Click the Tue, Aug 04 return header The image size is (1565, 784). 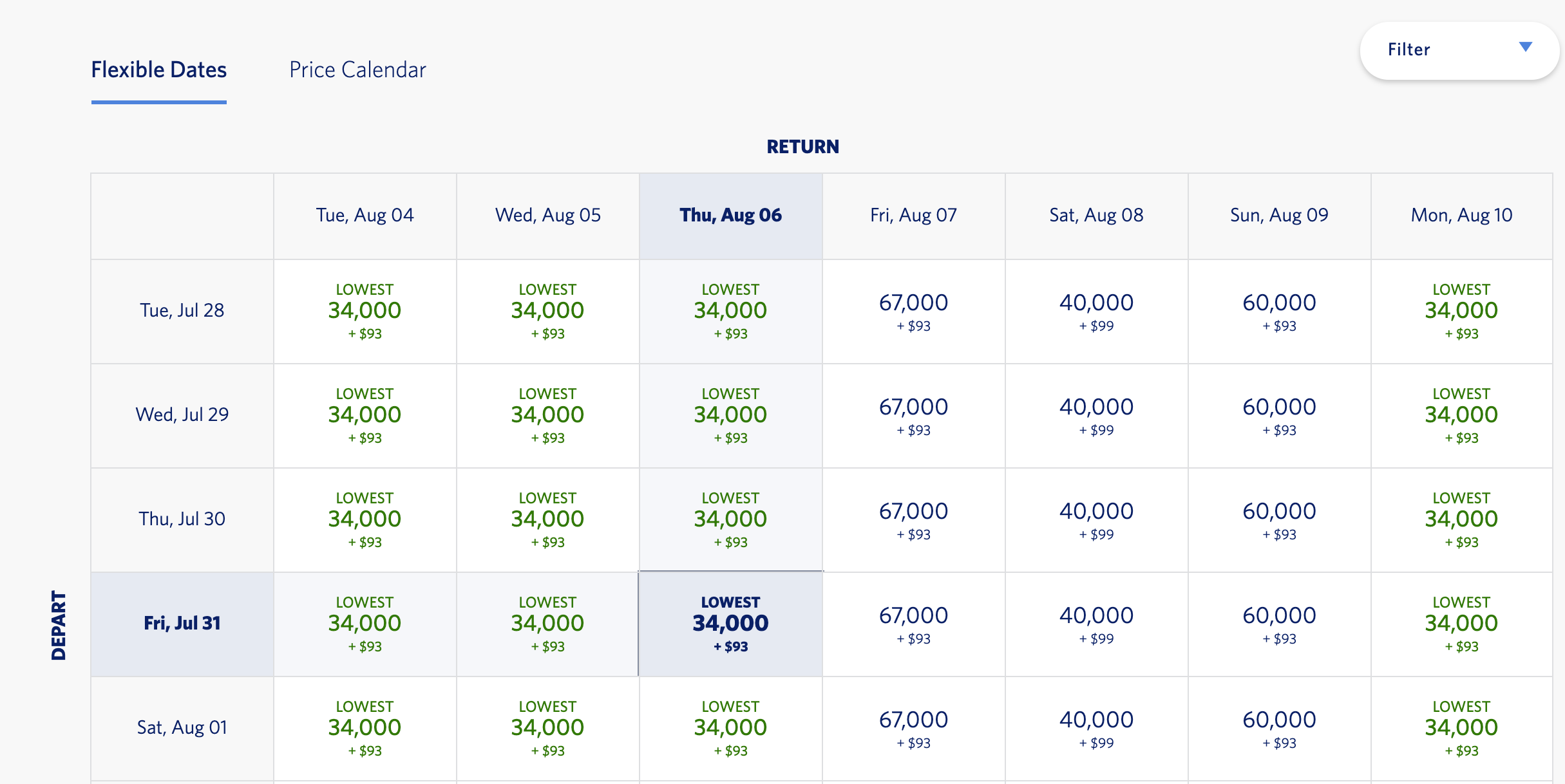pyautogui.click(x=365, y=215)
